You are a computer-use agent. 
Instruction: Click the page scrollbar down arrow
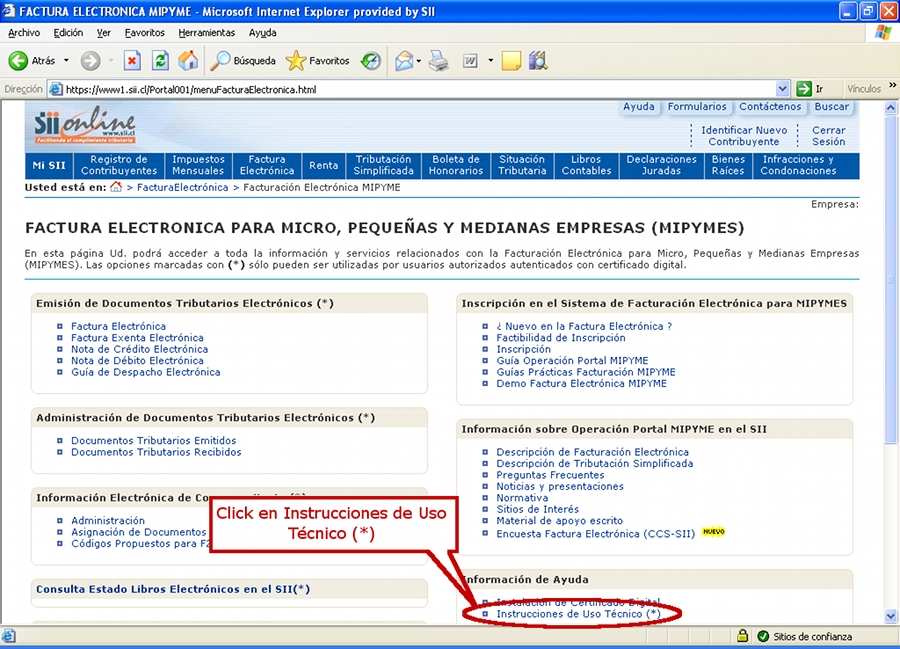pyautogui.click(x=891, y=616)
